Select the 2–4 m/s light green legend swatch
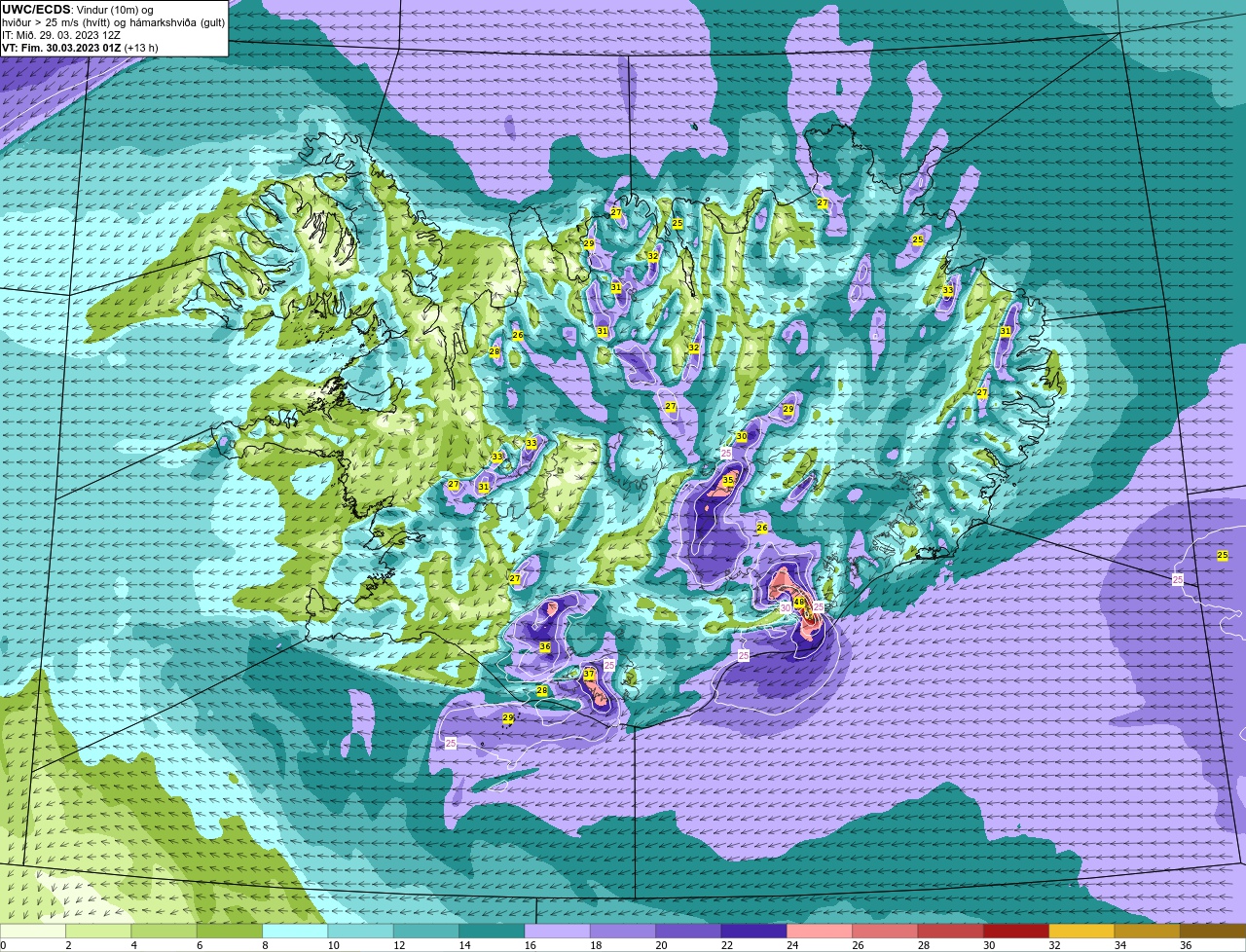 point(98,931)
